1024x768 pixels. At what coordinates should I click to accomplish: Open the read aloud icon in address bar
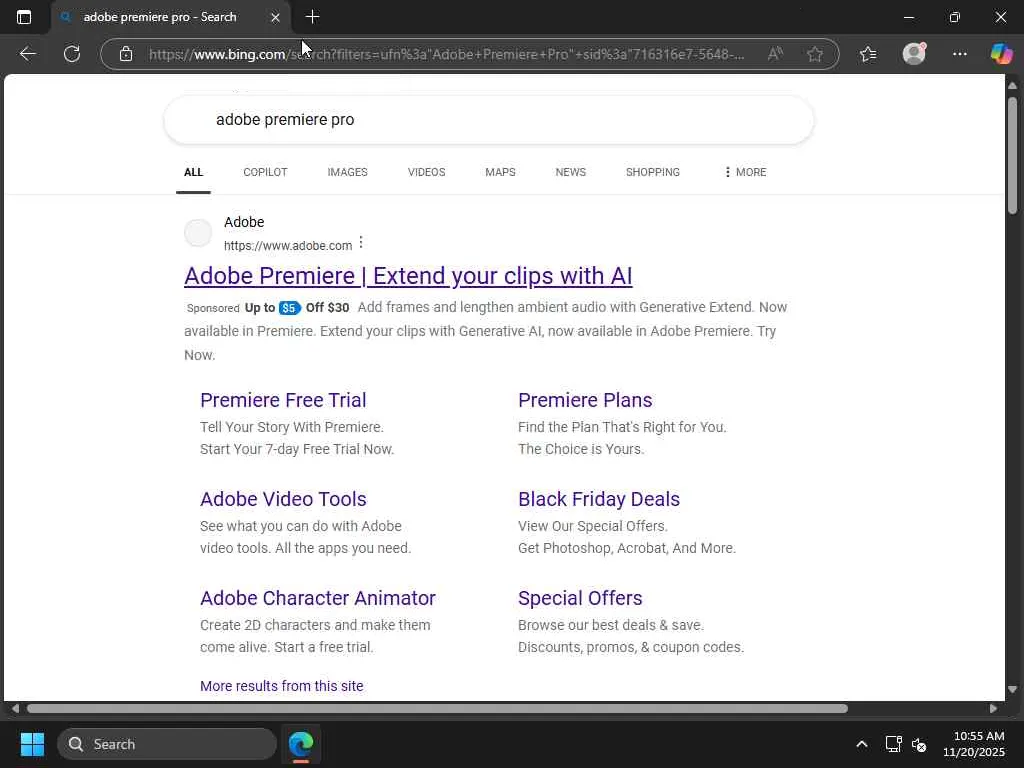pos(775,54)
